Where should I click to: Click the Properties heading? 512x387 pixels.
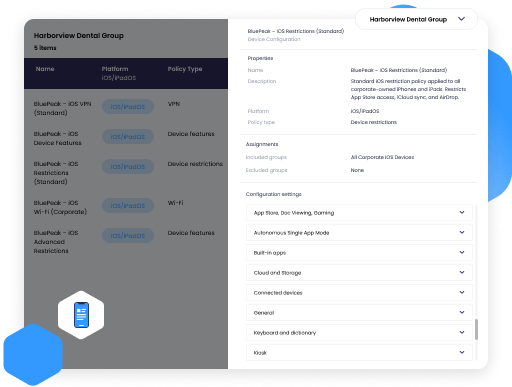(x=260, y=58)
